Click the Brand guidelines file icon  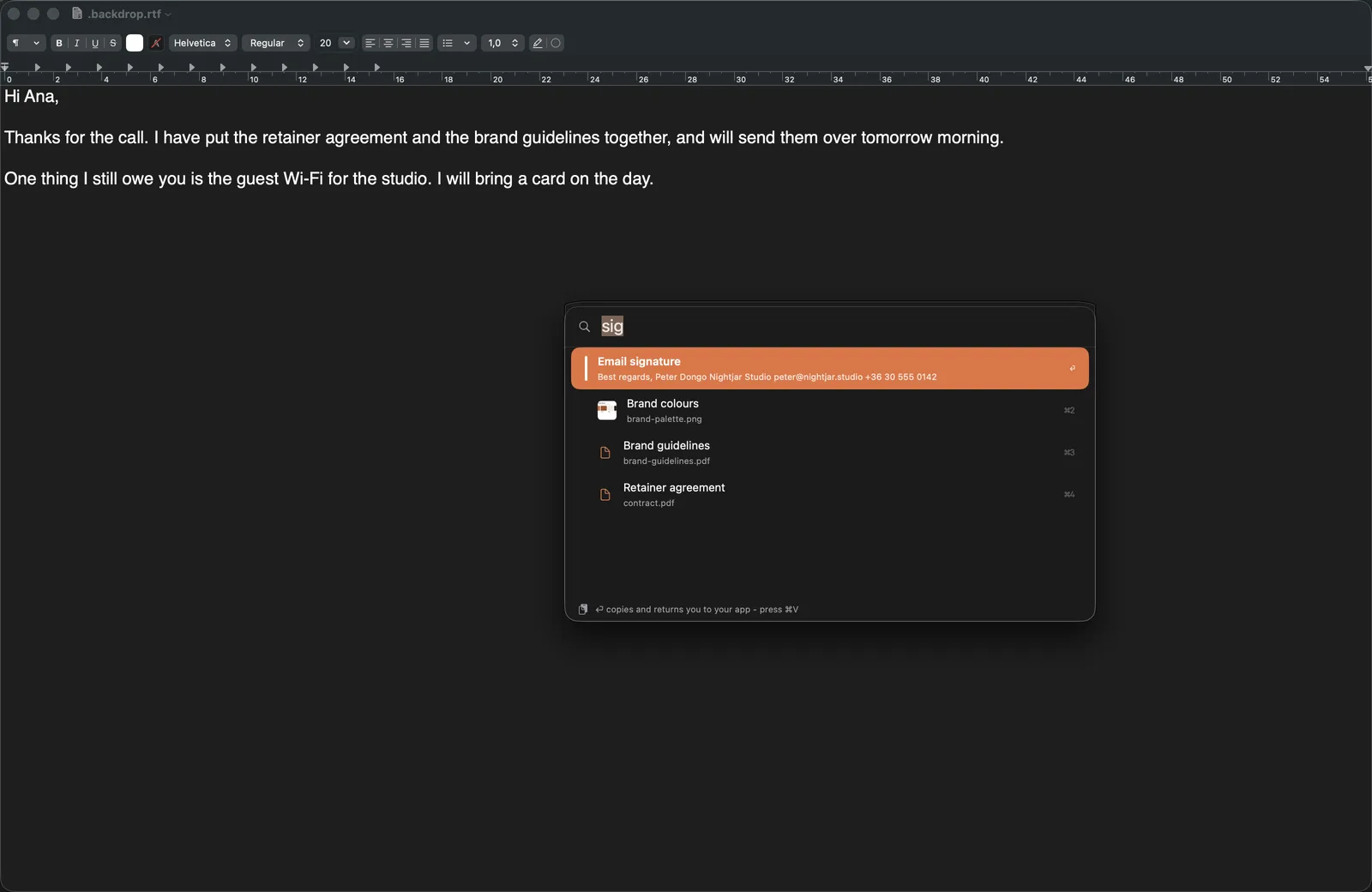tap(605, 453)
